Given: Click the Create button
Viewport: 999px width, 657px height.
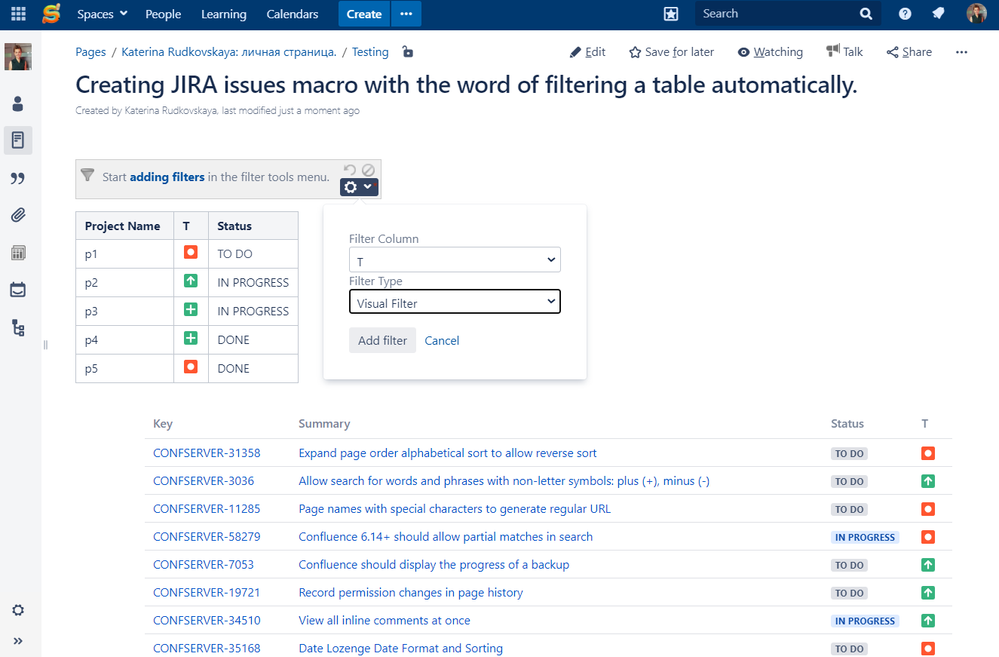Looking at the screenshot, I should pyautogui.click(x=364, y=14).
